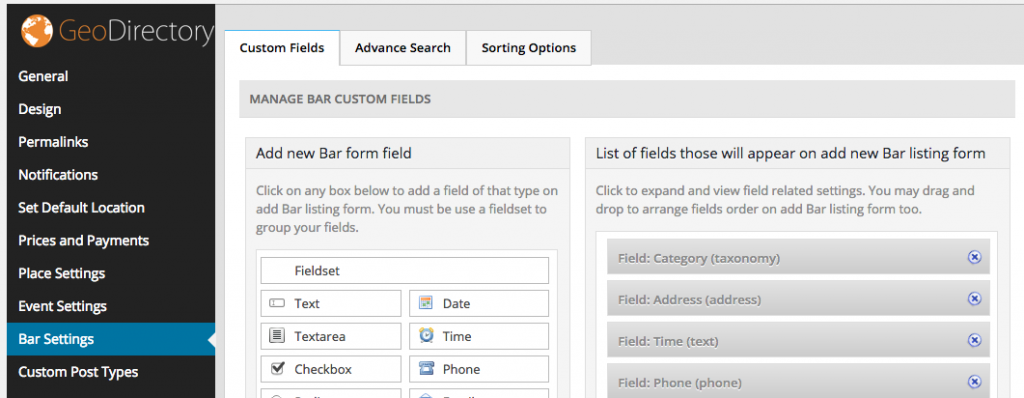Add a Fieldset to the form
This screenshot has height=398, width=1024.
(404, 271)
